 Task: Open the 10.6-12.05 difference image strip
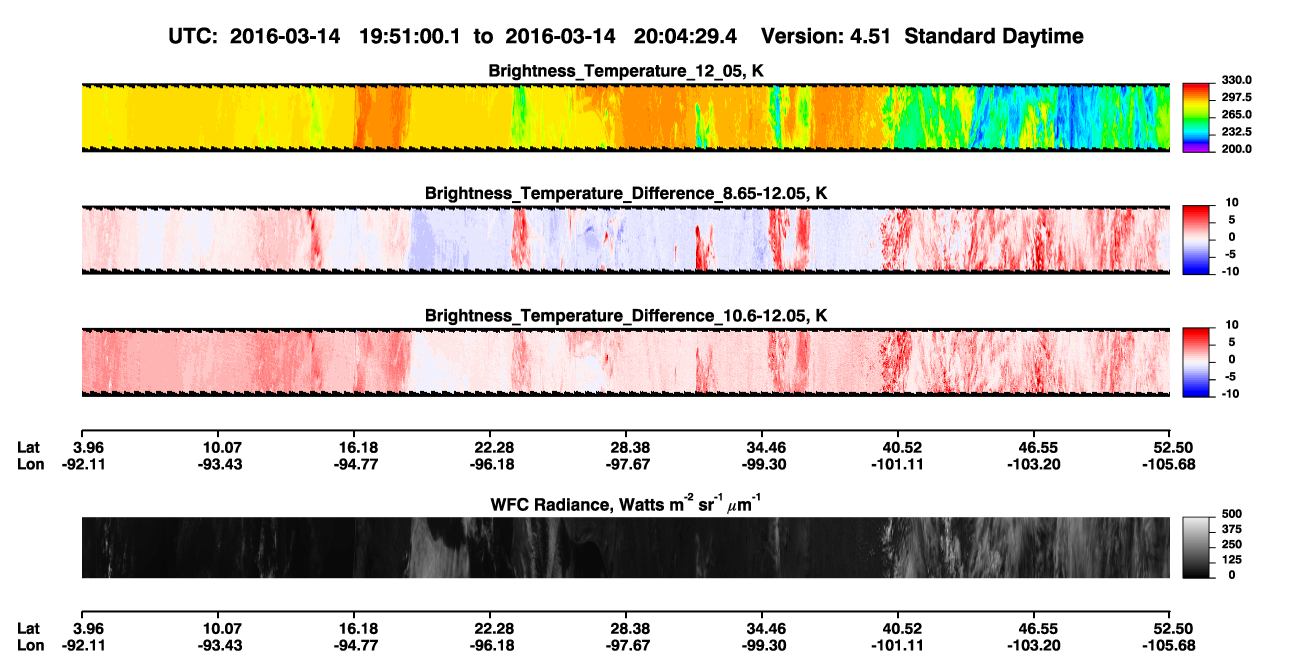625,362
